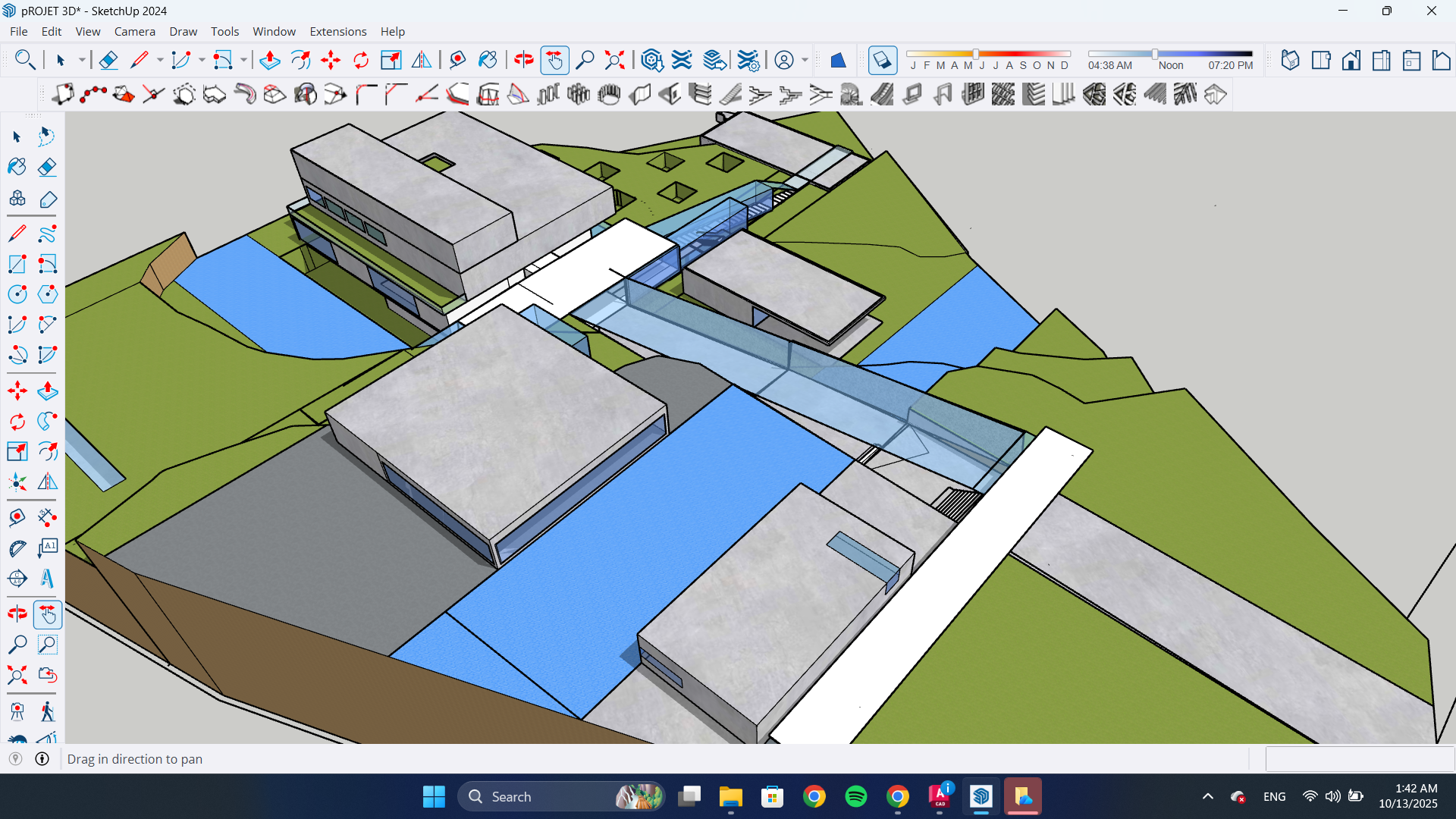Expand the account profile dropdown arrow
This screenshot has width=1456, height=819.
click(805, 60)
